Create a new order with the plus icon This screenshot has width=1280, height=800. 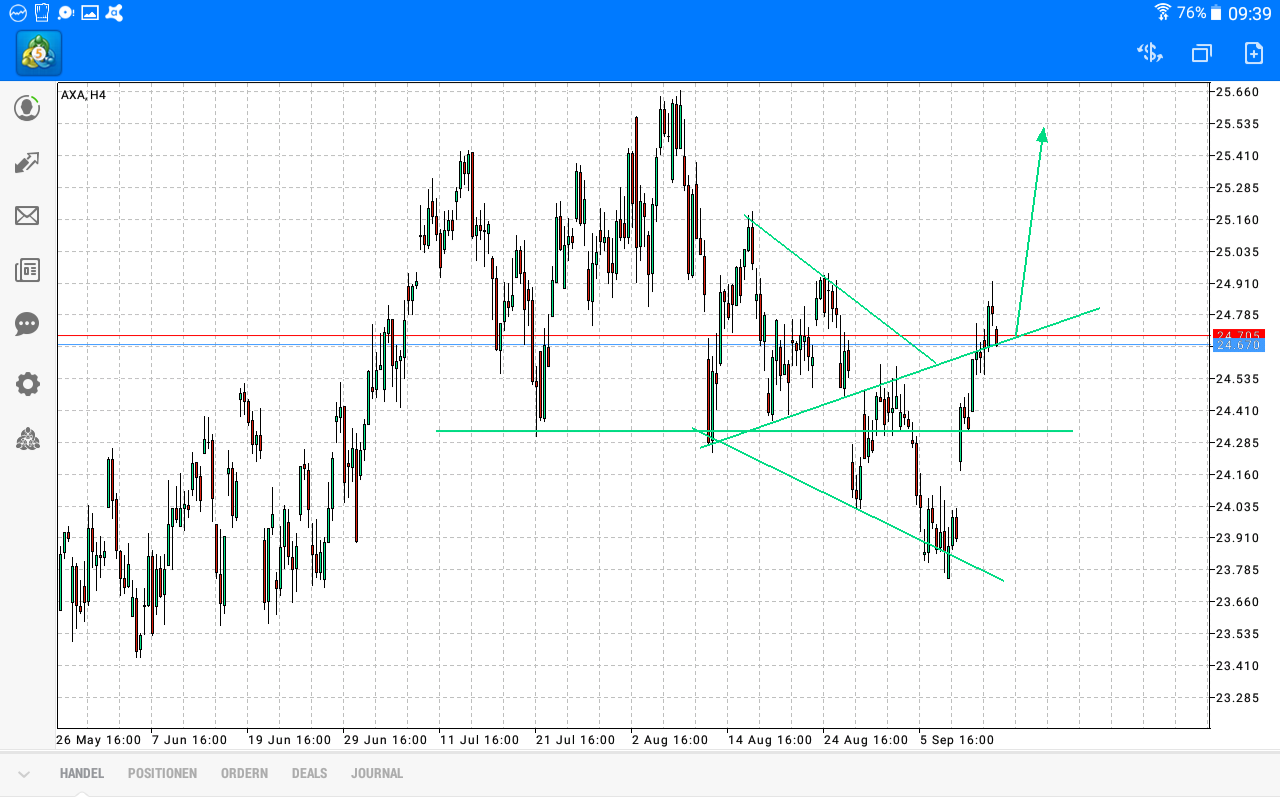click(1252, 53)
